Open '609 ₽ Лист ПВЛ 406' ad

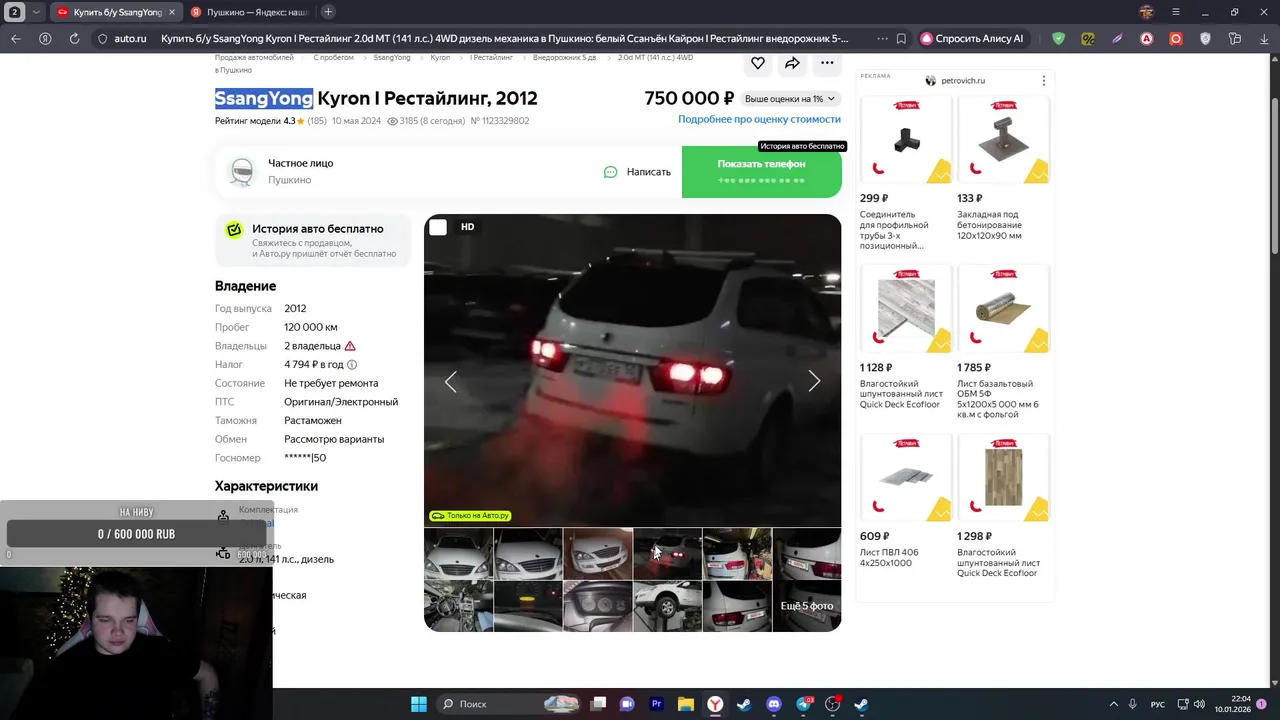(x=905, y=502)
